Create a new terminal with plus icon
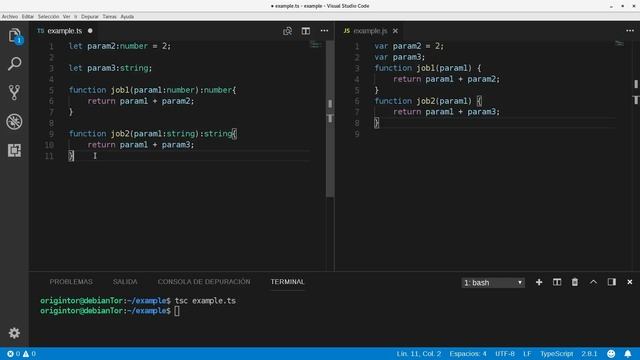Viewport: 640px width, 360px height. 539,282
